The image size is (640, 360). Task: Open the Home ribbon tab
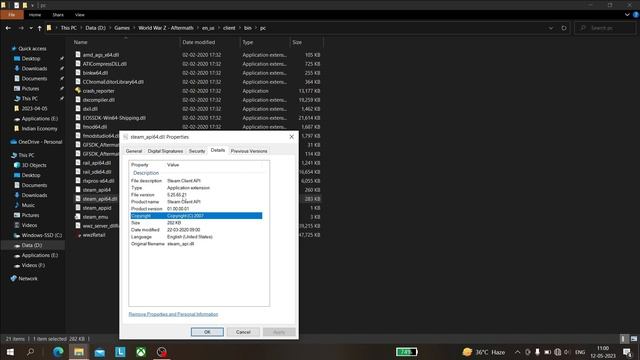pos(35,15)
